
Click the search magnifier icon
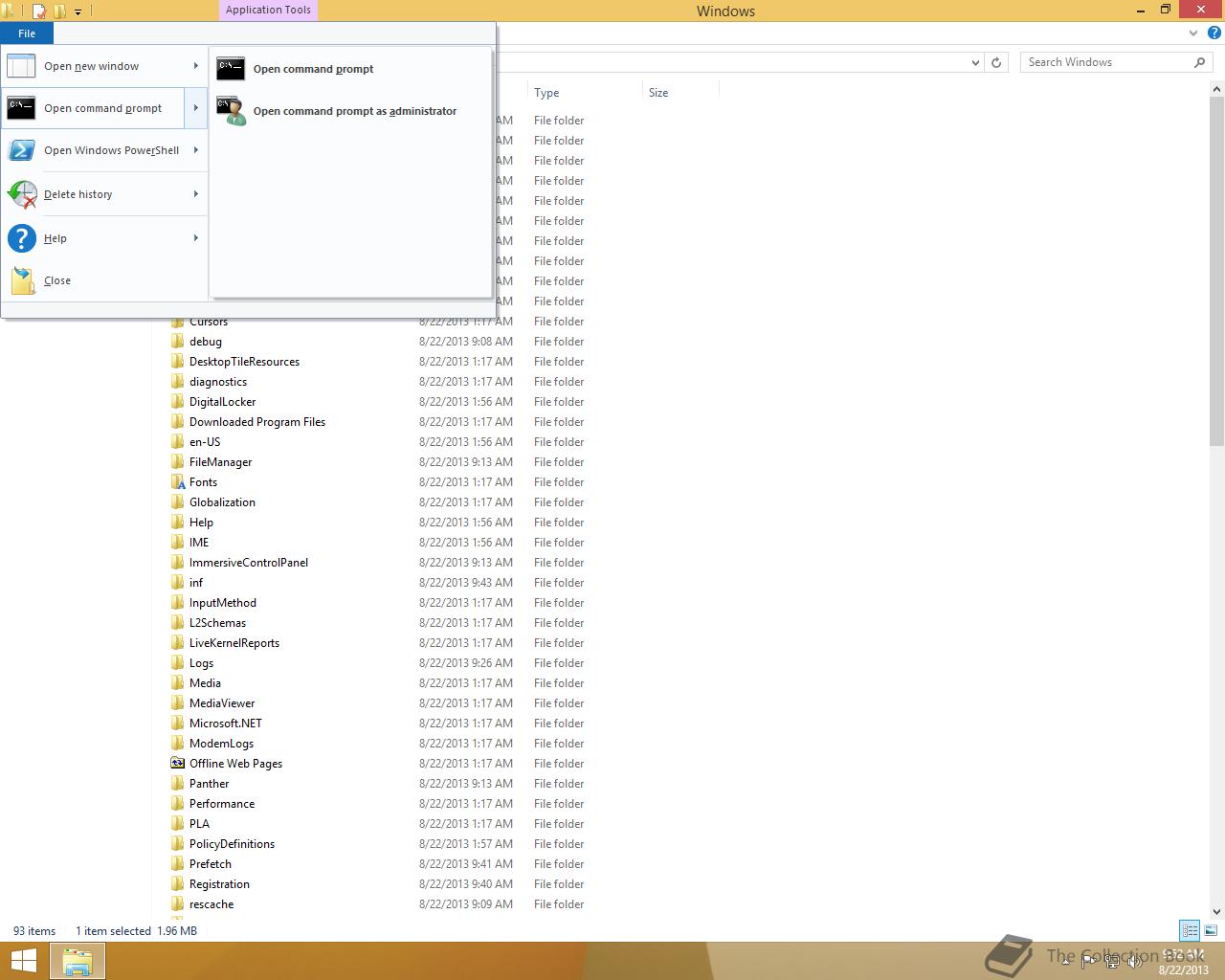[1199, 62]
